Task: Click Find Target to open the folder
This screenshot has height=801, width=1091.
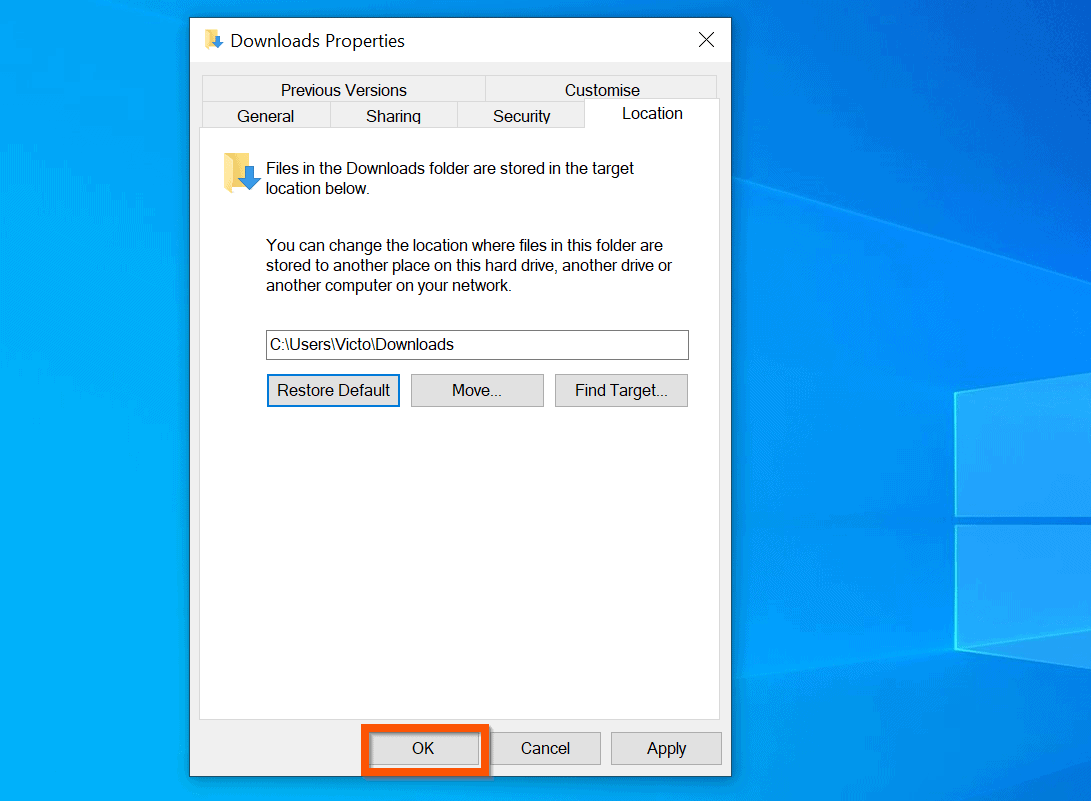Action: coord(621,390)
